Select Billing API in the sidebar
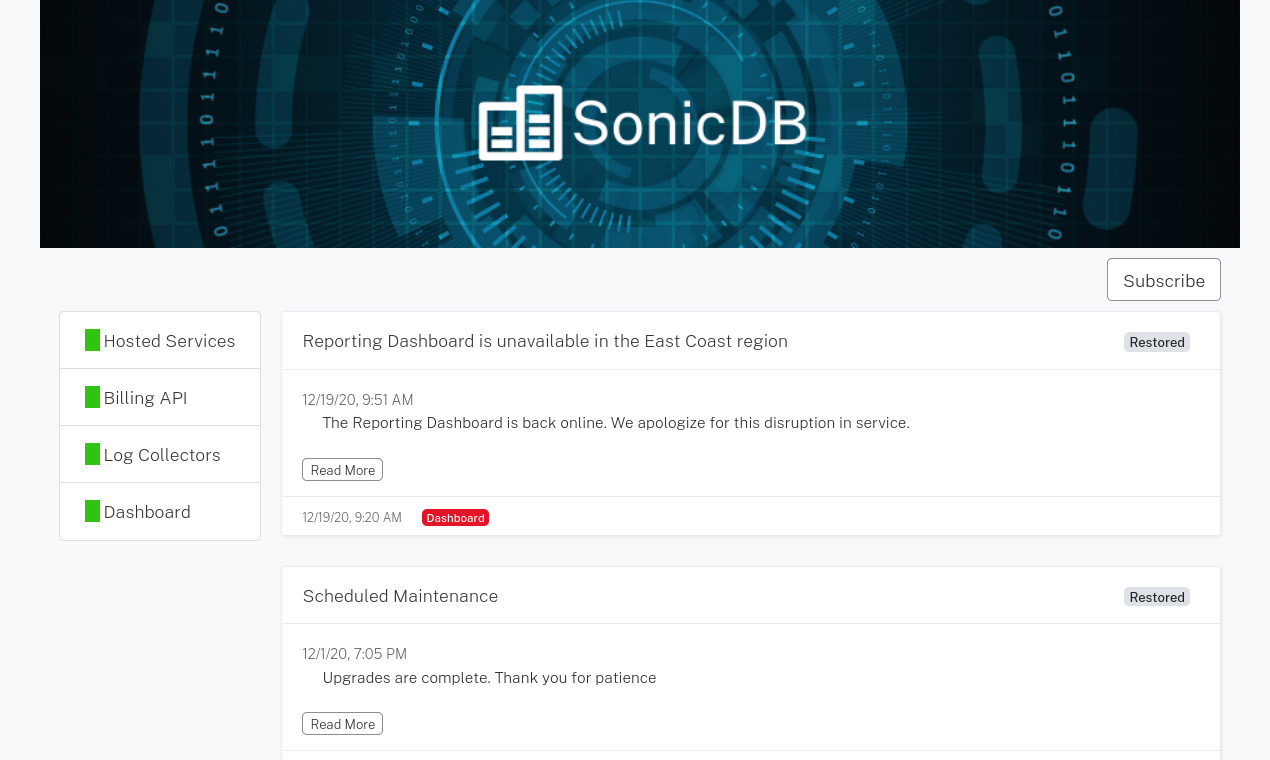Image resolution: width=1270 pixels, height=760 pixels. (x=160, y=397)
